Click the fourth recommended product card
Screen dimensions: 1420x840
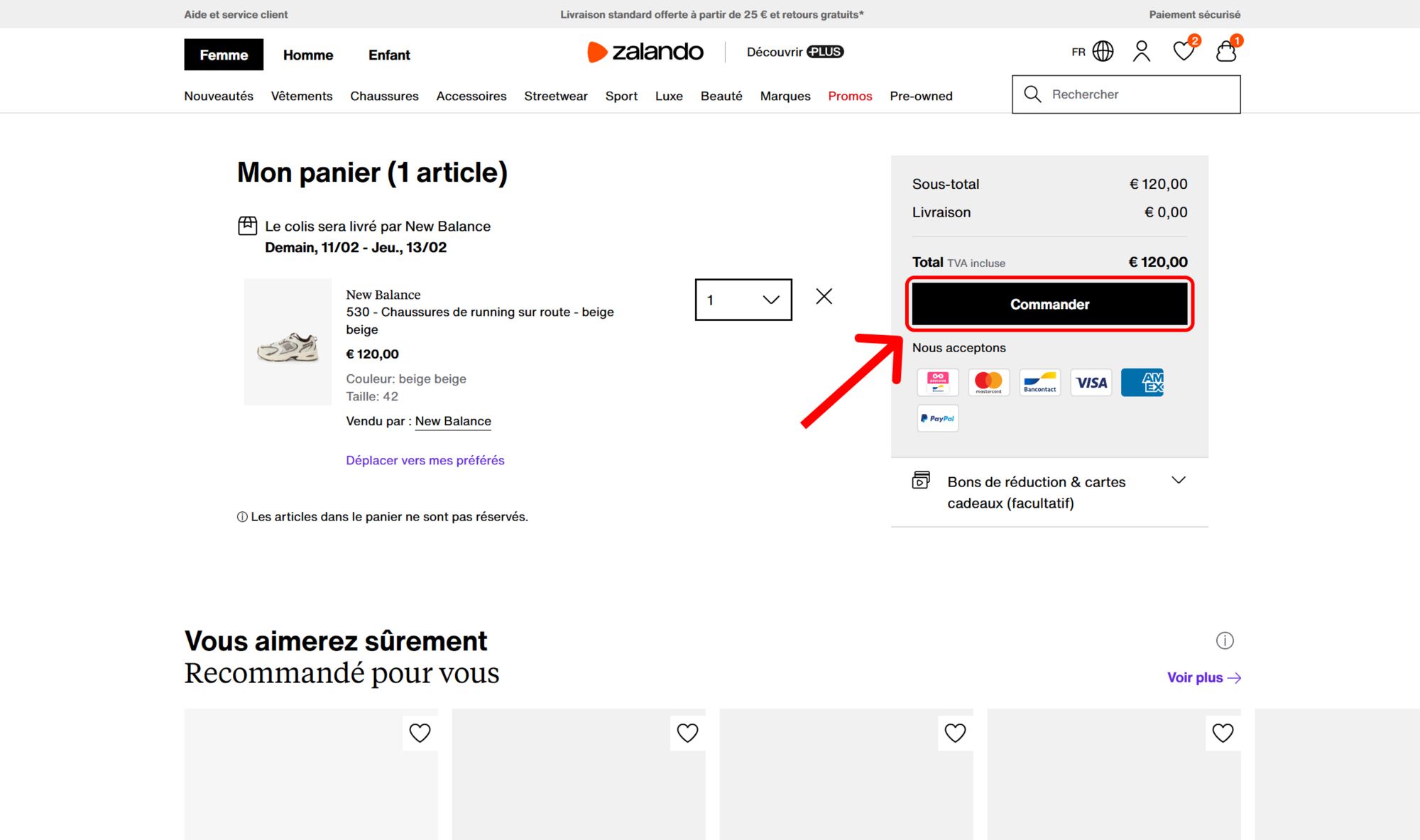(1114, 774)
